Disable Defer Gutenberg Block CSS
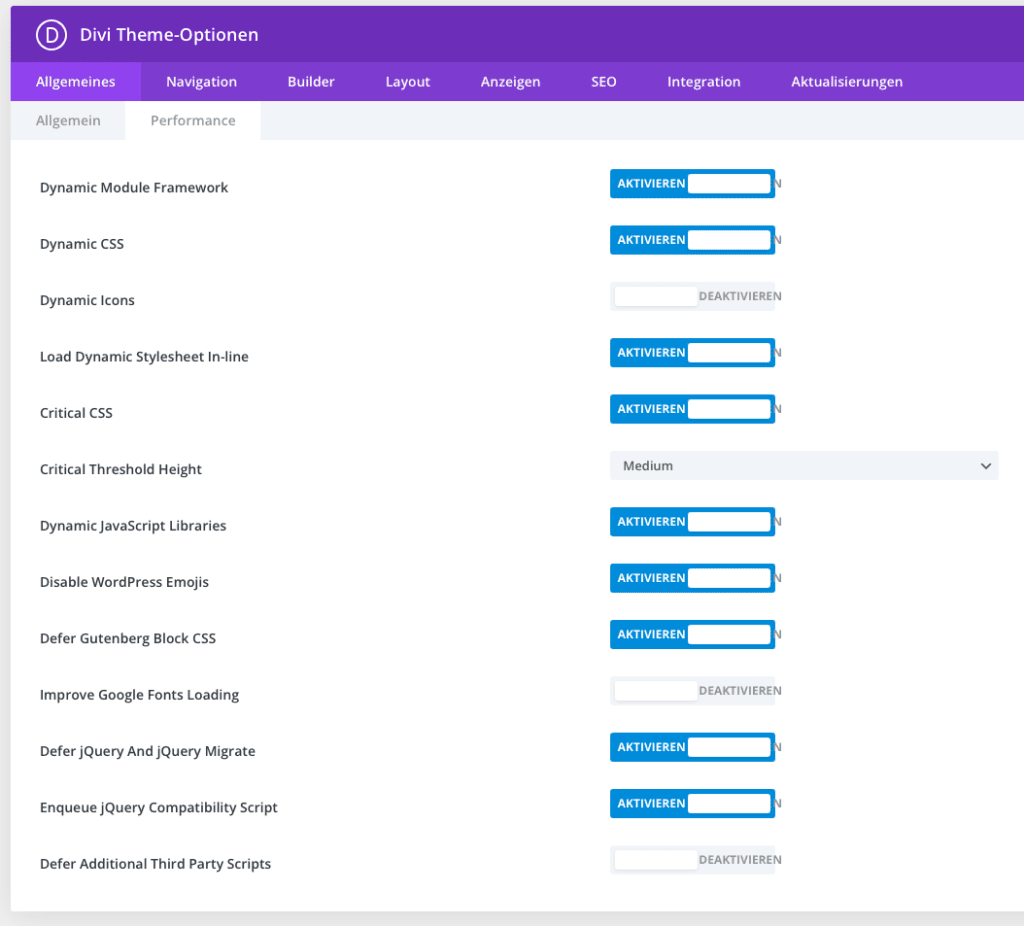Viewport: 1024px width, 926px height. (x=692, y=634)
